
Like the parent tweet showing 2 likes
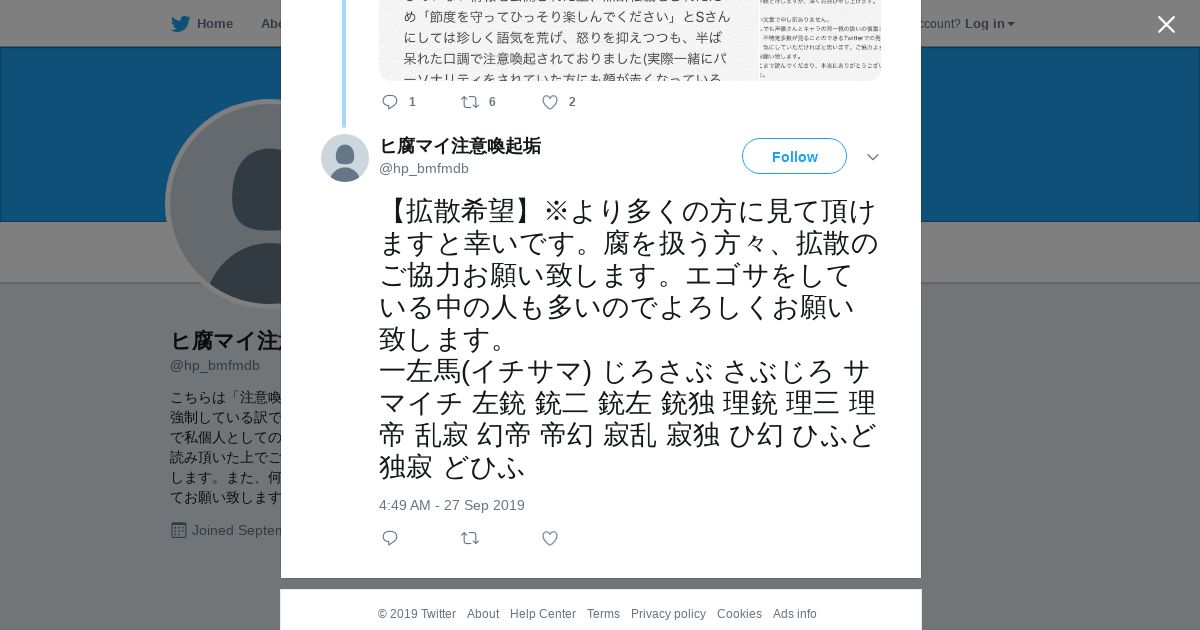pos(550,101)
